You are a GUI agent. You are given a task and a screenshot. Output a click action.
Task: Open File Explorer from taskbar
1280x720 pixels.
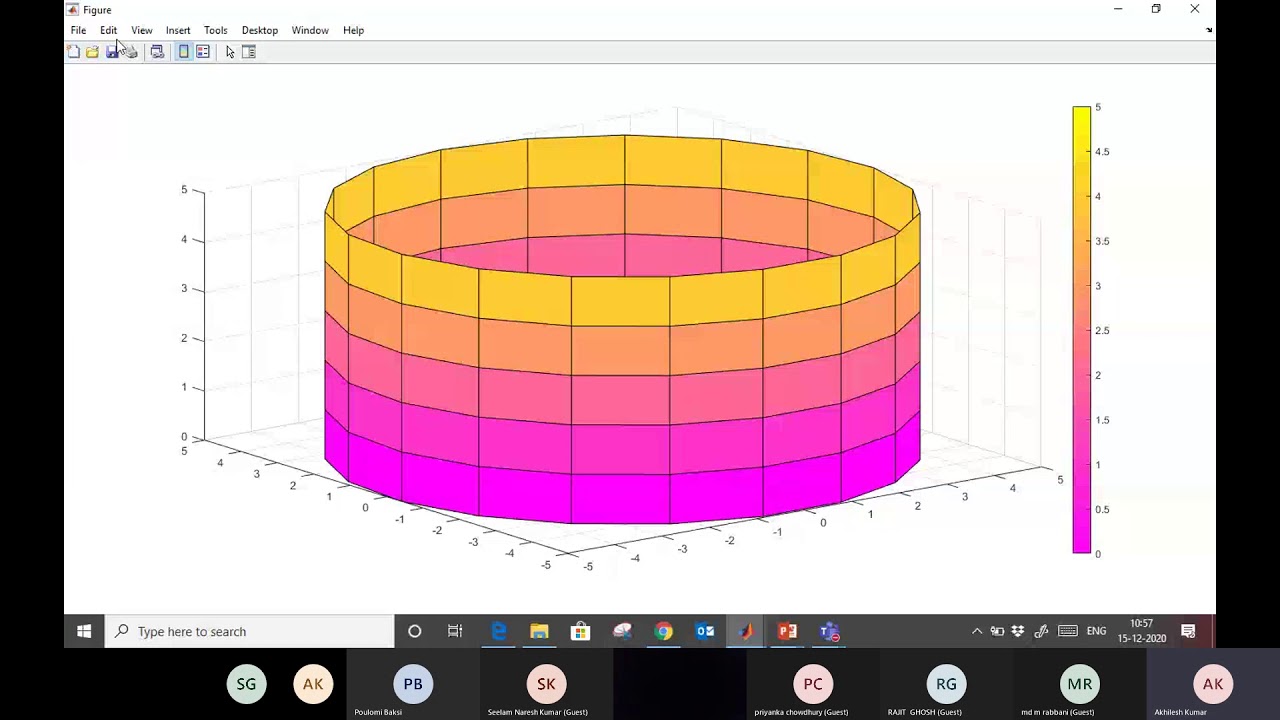tap(539, 631)
